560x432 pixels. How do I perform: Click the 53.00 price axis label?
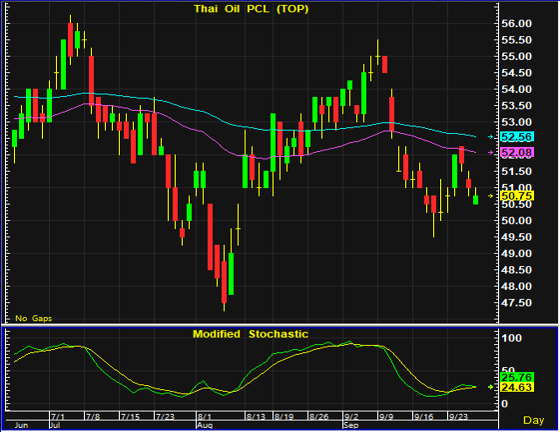coord(516,122)
